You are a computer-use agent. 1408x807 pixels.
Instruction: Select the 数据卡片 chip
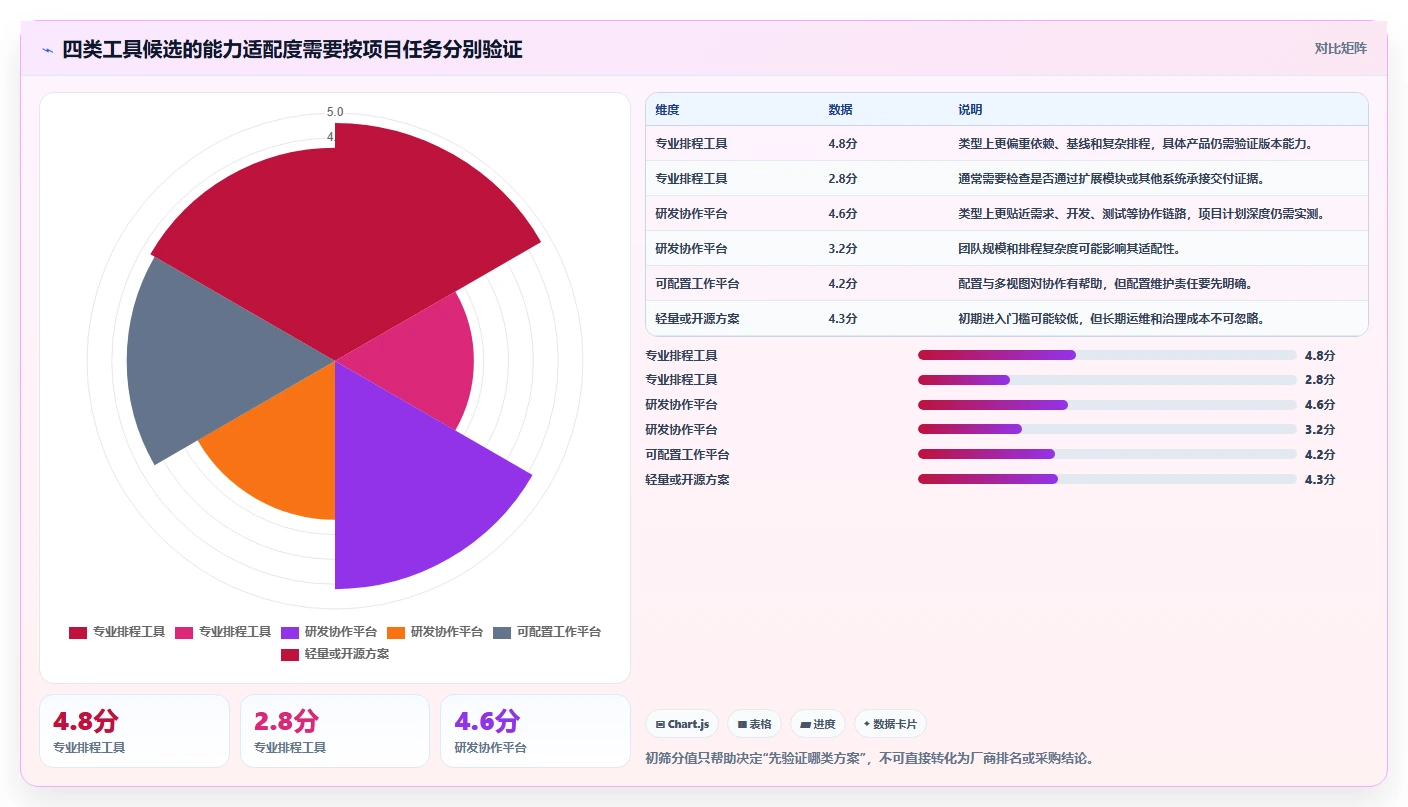(x=890, y=724)
